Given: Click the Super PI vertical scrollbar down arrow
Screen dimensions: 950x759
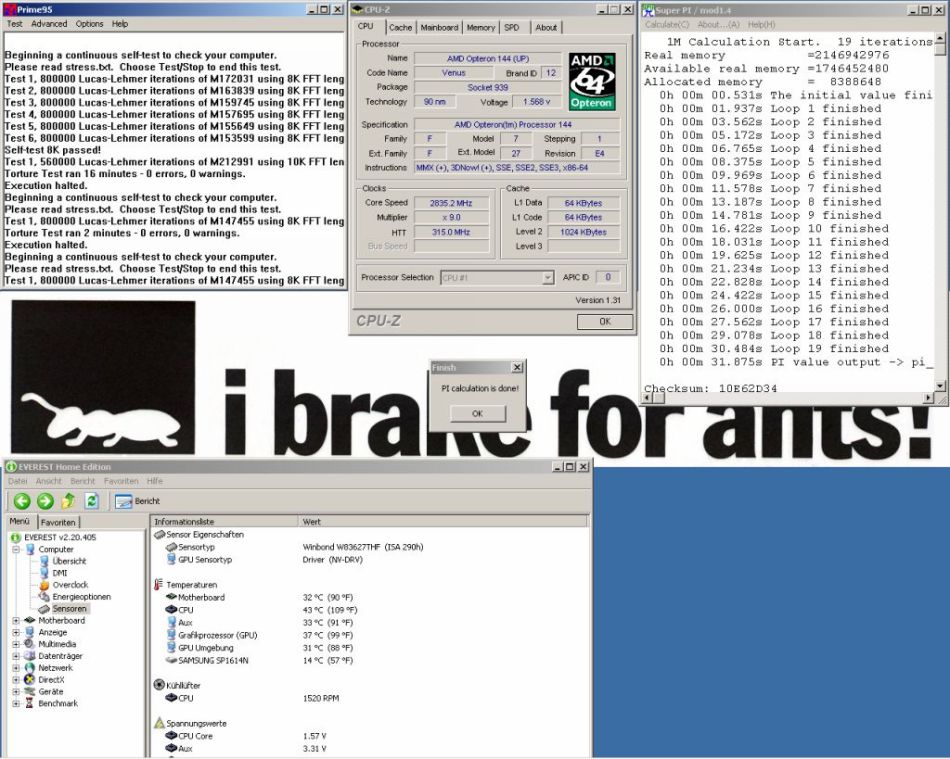Looking at the screenshot, I should (940, 386).
